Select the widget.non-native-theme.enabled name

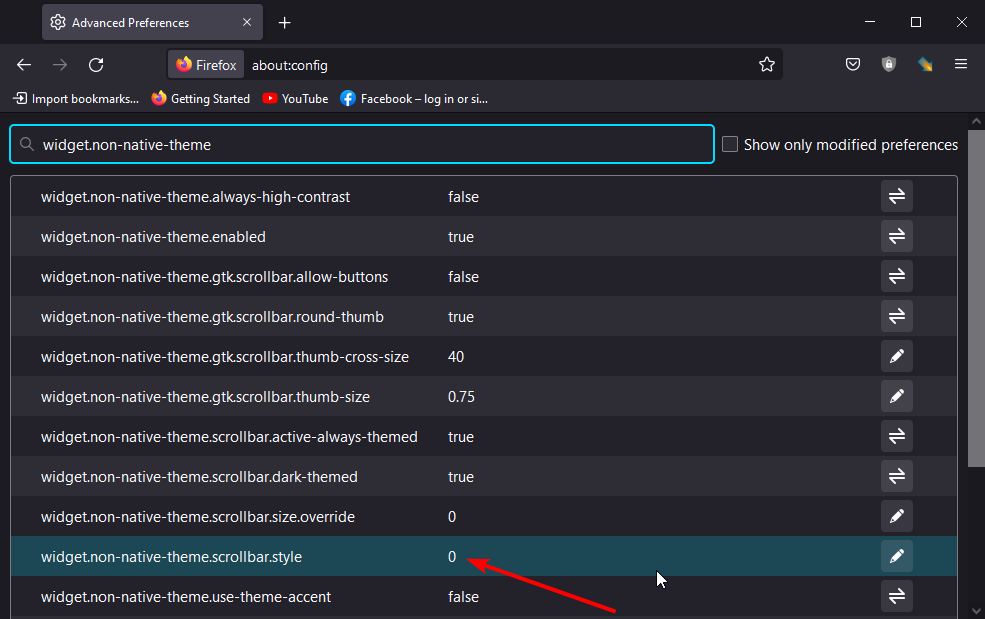click(153, 237)
